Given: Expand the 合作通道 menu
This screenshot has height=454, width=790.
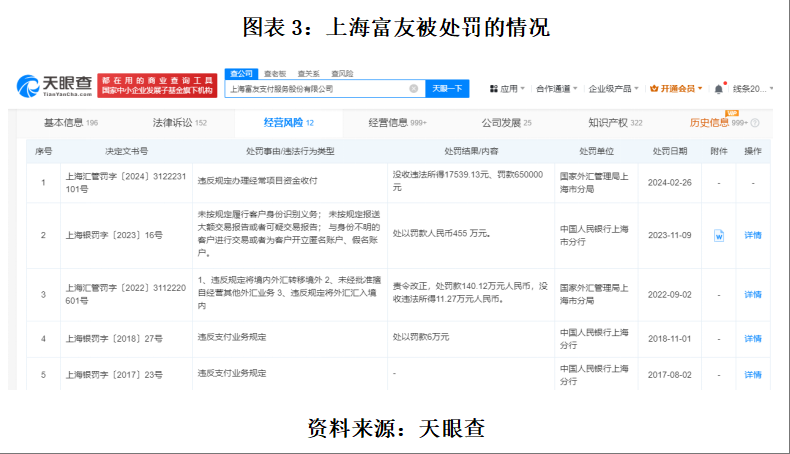Looking at the screenshot, I should point(556,89).
